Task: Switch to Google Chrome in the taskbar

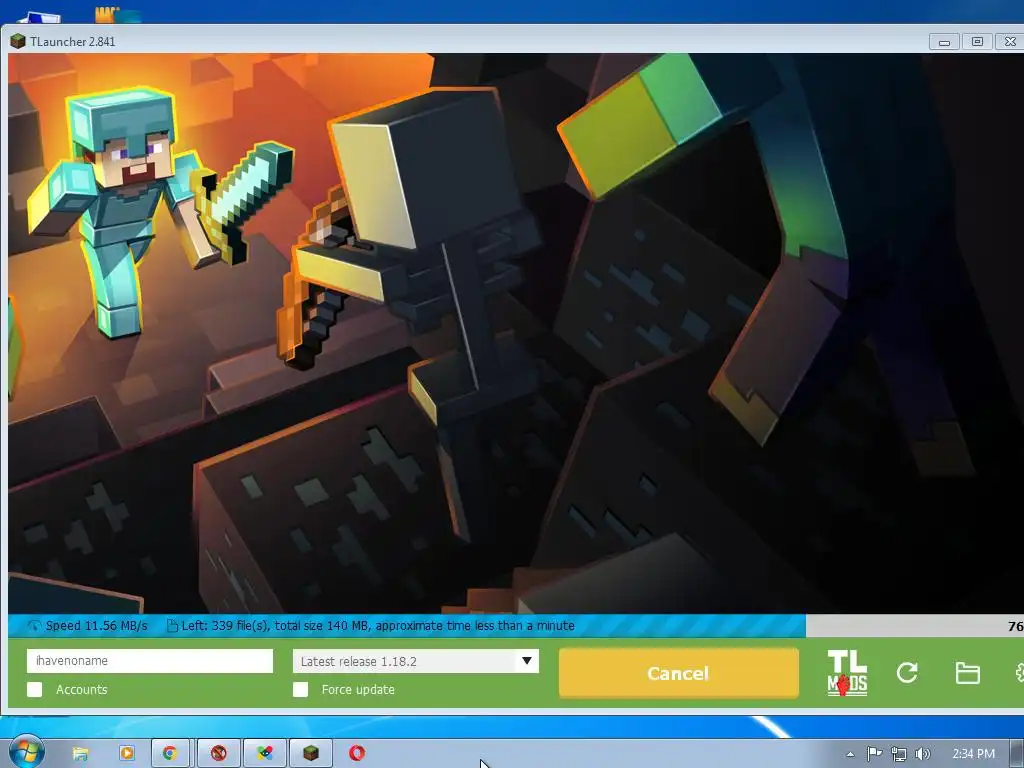Action: tap(170, 754)
